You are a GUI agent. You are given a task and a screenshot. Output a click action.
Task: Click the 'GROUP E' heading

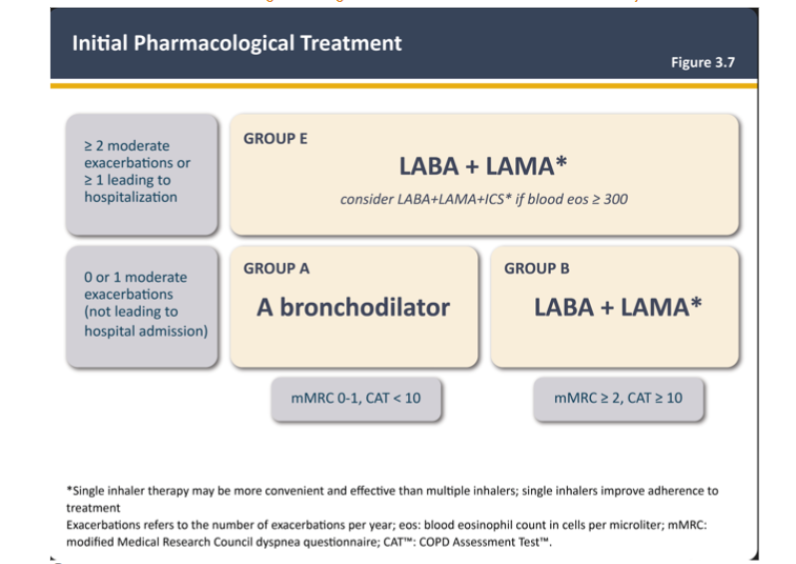click(275, 139)
